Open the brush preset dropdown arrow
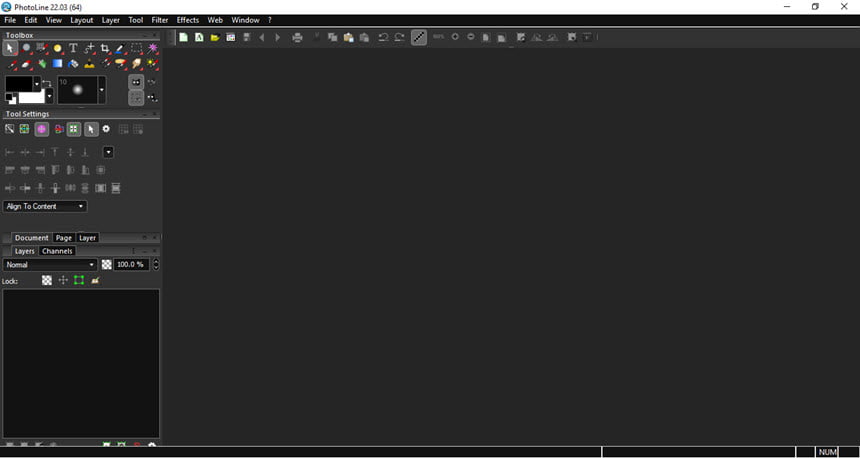 click(101, 90)
